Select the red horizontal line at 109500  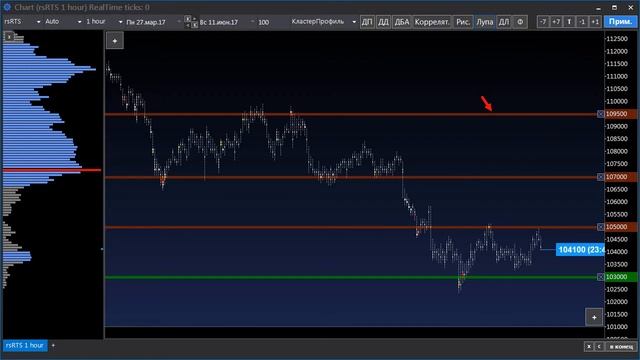point(351,114)
